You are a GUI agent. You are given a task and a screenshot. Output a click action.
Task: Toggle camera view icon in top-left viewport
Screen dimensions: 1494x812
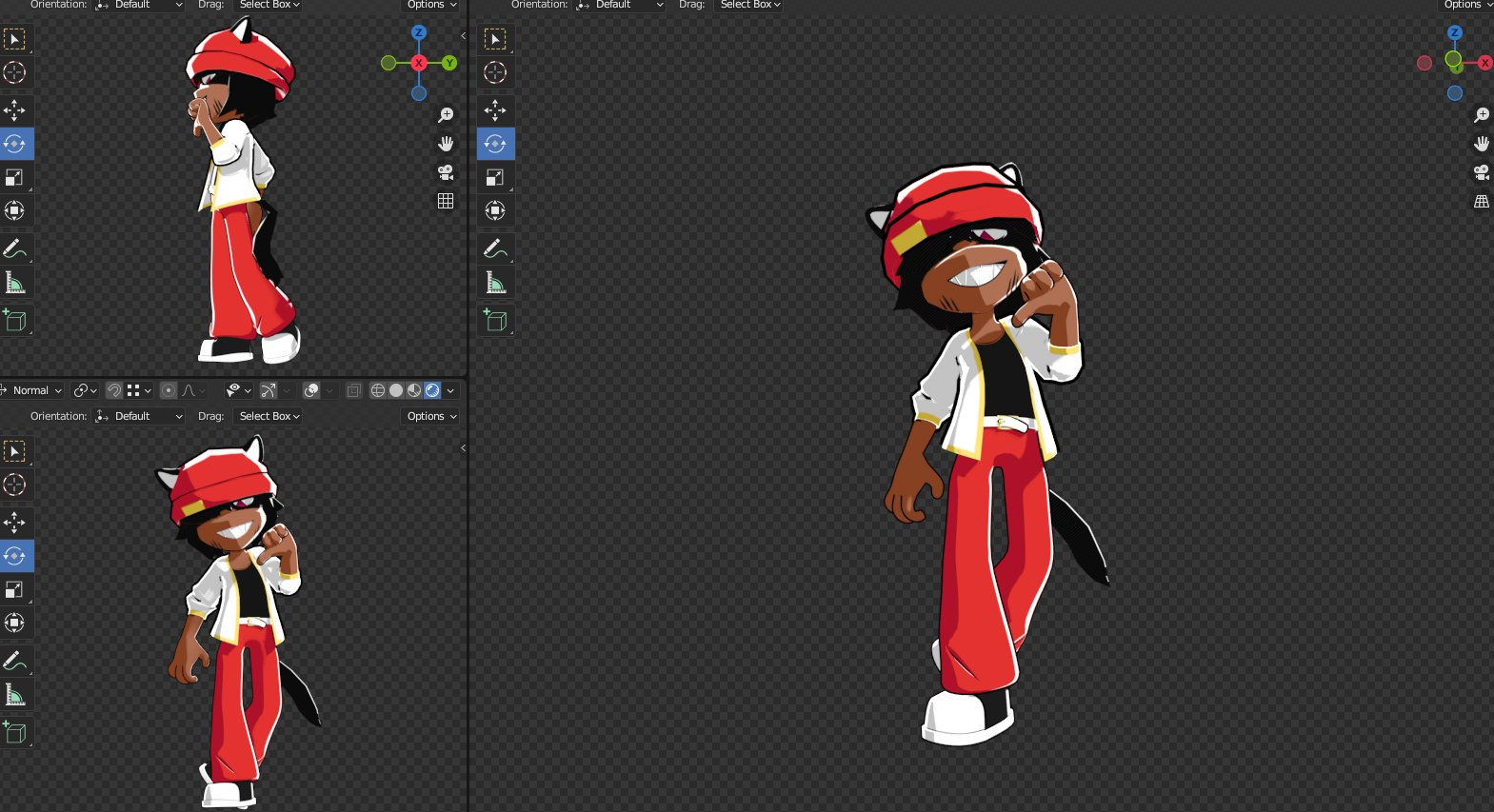pos(446,172)
